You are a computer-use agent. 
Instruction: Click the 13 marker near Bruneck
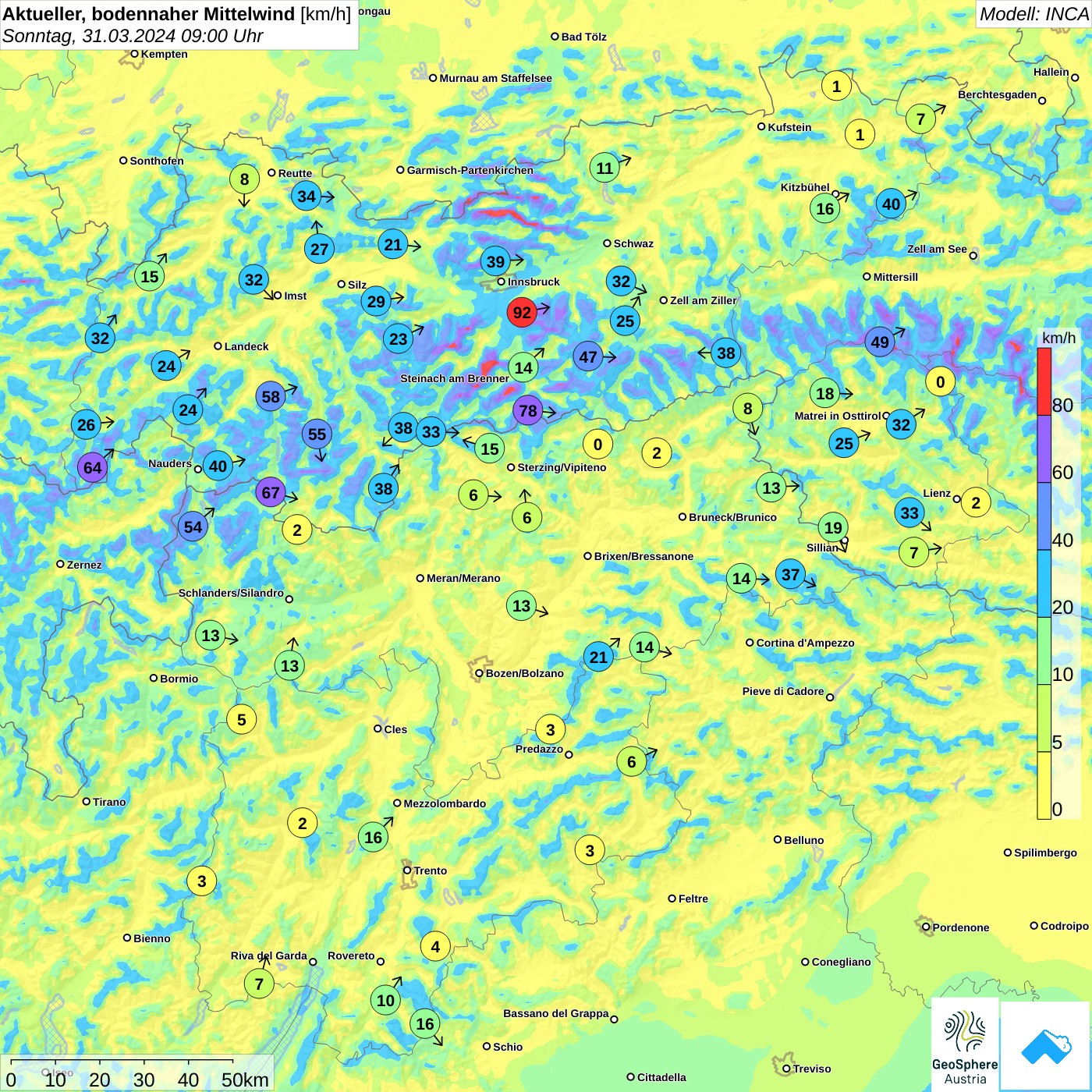pos(771,488)
